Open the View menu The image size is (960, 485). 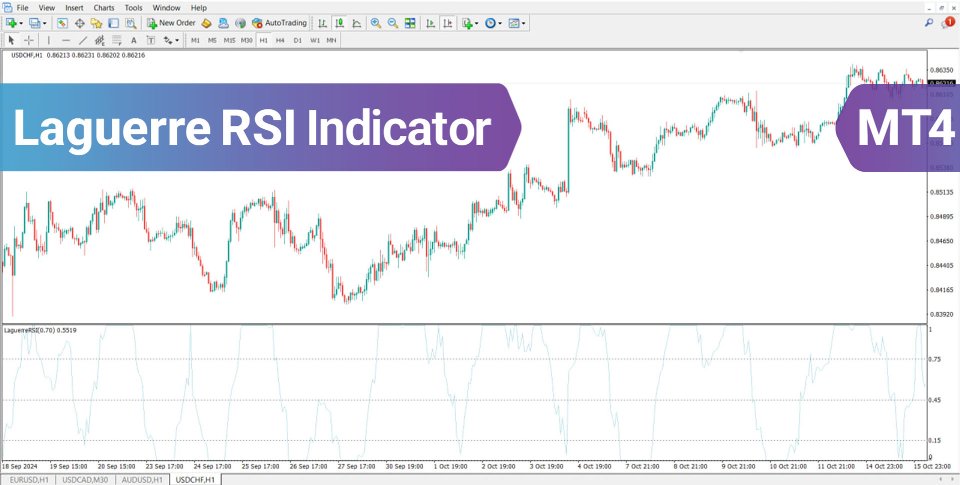(x=47, y=8)
